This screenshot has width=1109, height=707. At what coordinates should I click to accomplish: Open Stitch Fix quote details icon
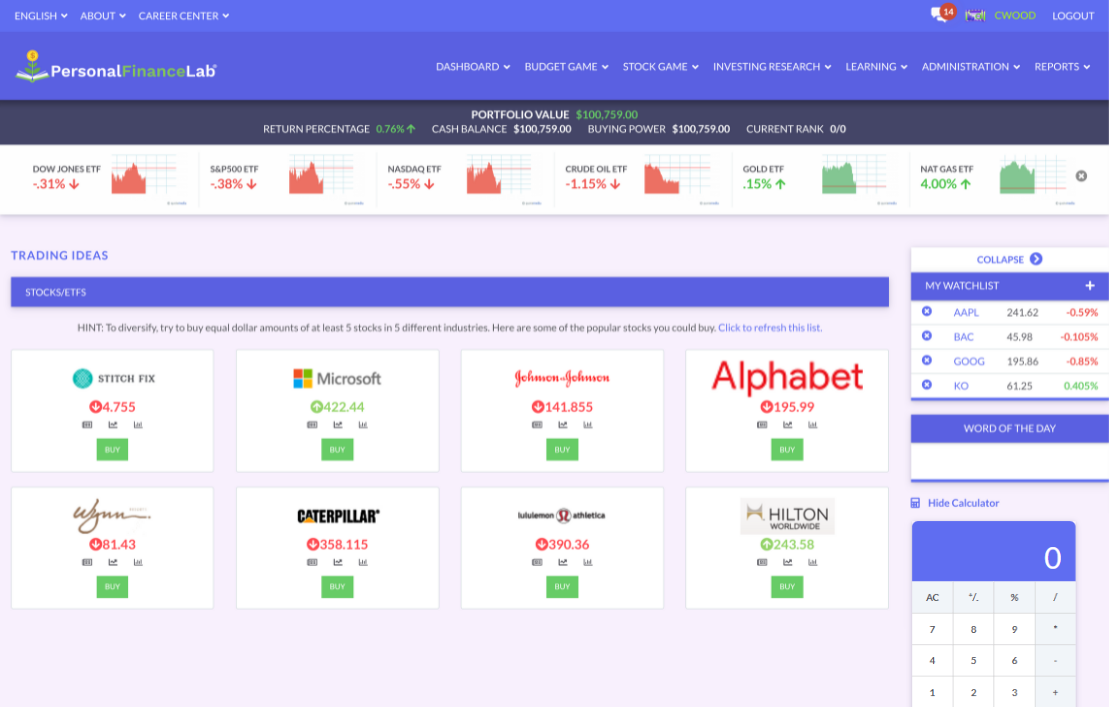[87, 425]
